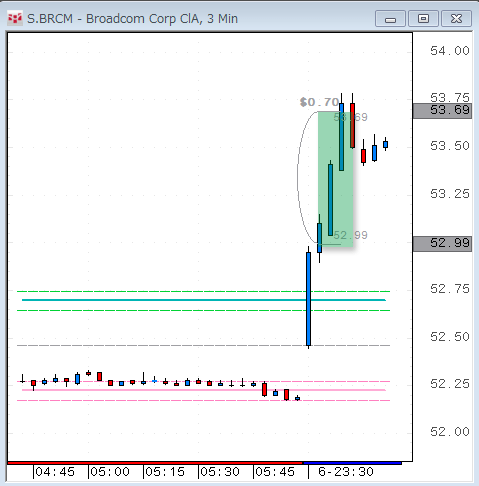Click the tall blue opening candle
This screenshot has height=486, width=479.
[309, 299]
